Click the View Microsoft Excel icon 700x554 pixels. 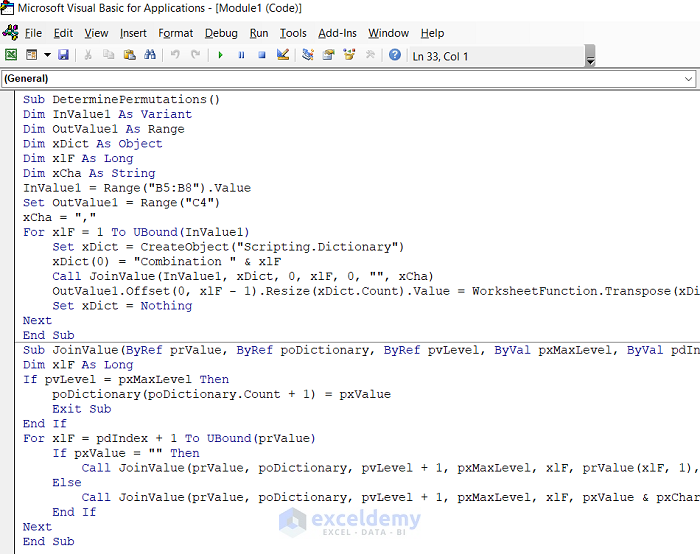[11, 55]
